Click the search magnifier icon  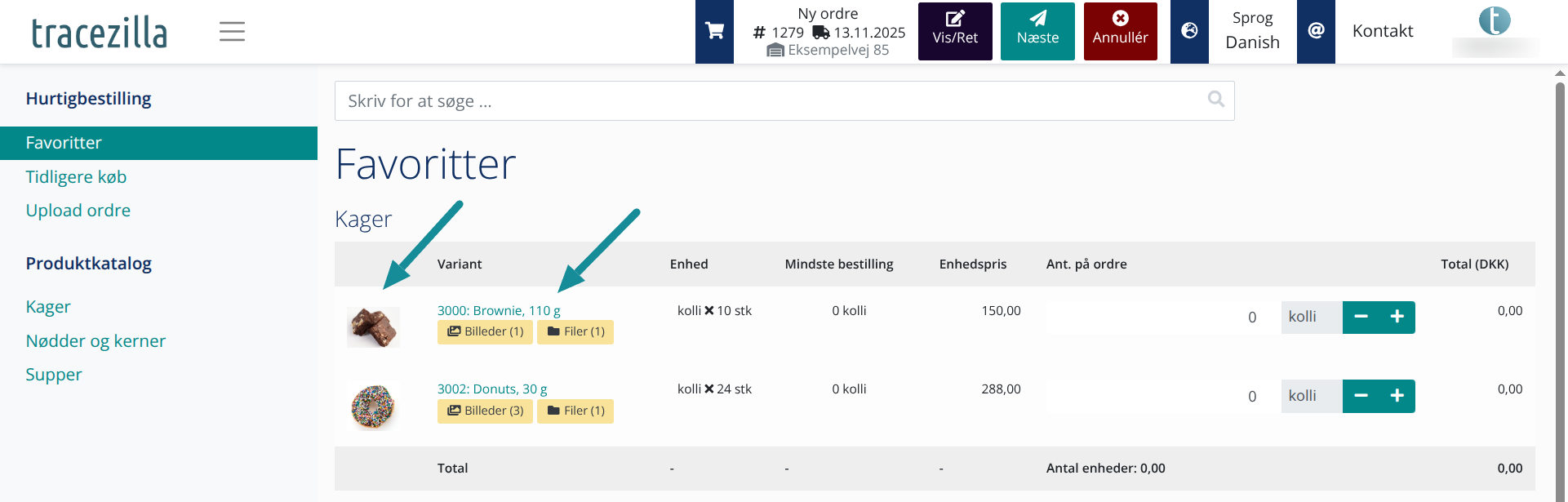click(1215, 100)
